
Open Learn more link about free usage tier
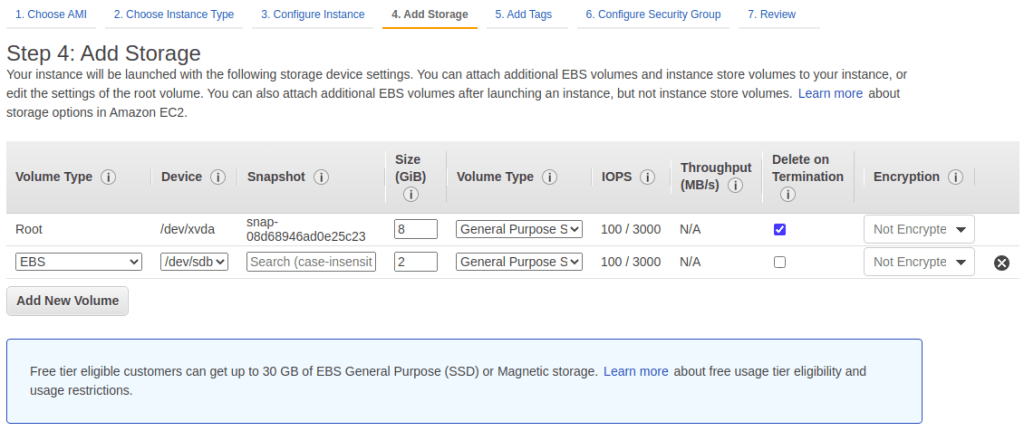pos(635,371)
